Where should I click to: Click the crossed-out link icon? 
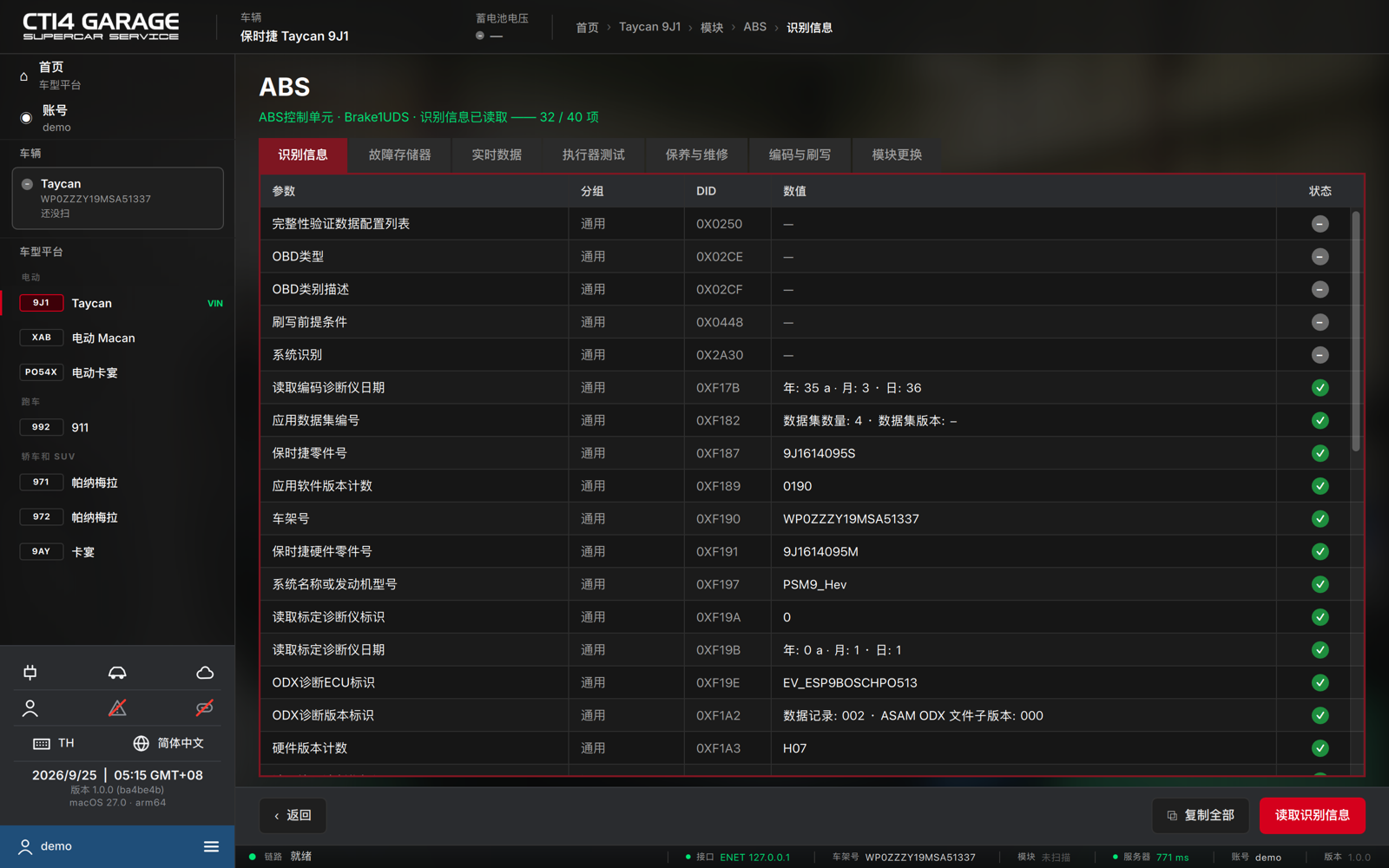coord(205,708)
